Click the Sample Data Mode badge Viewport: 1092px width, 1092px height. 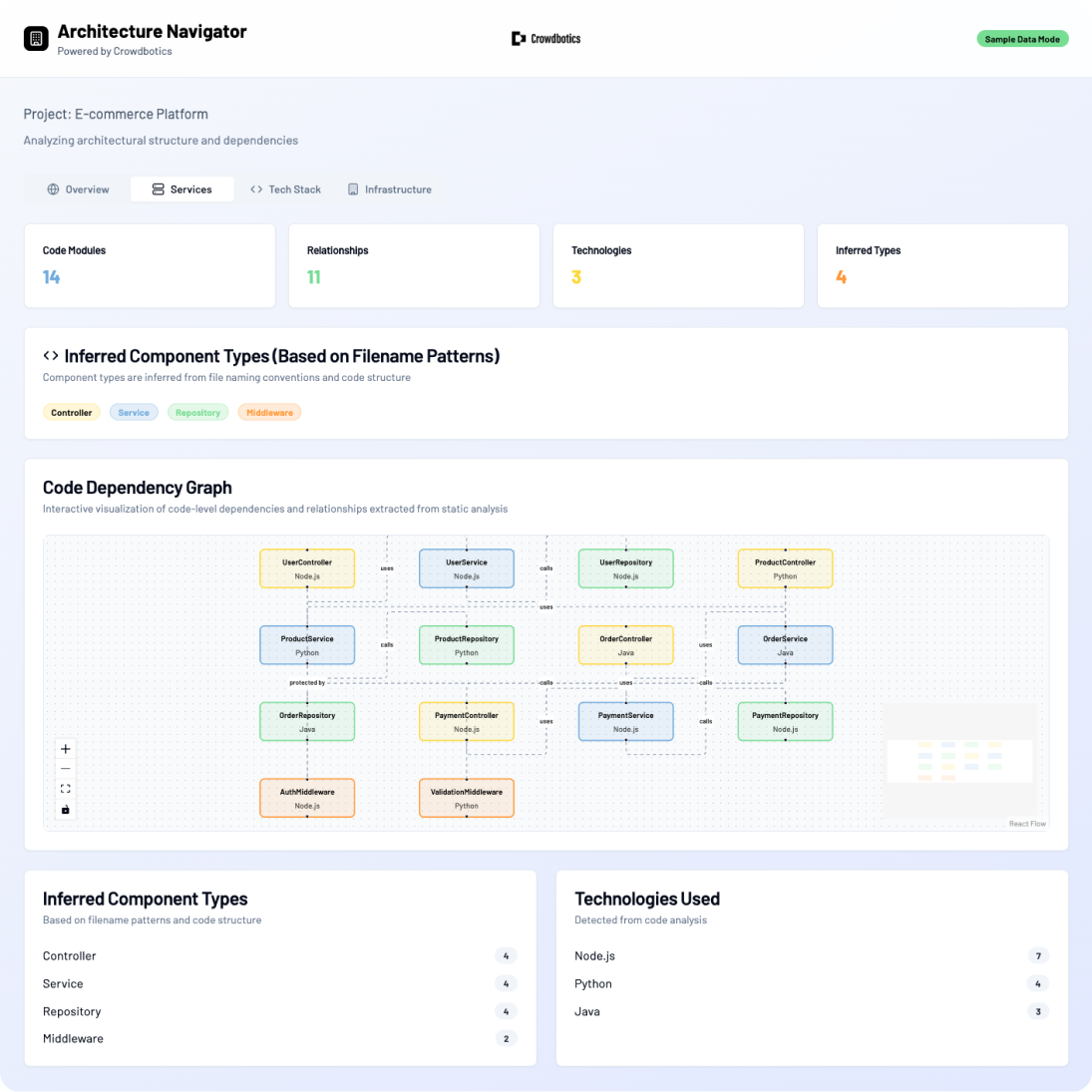1023,38
